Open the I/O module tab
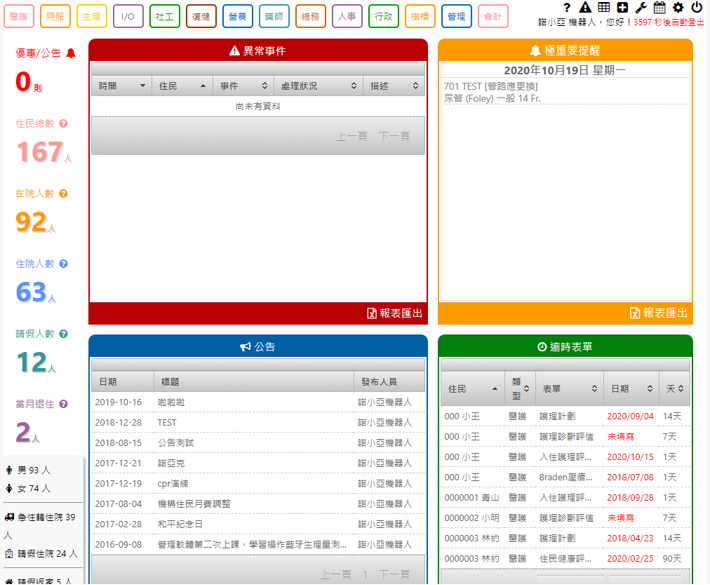 click(x=128, y=16)
